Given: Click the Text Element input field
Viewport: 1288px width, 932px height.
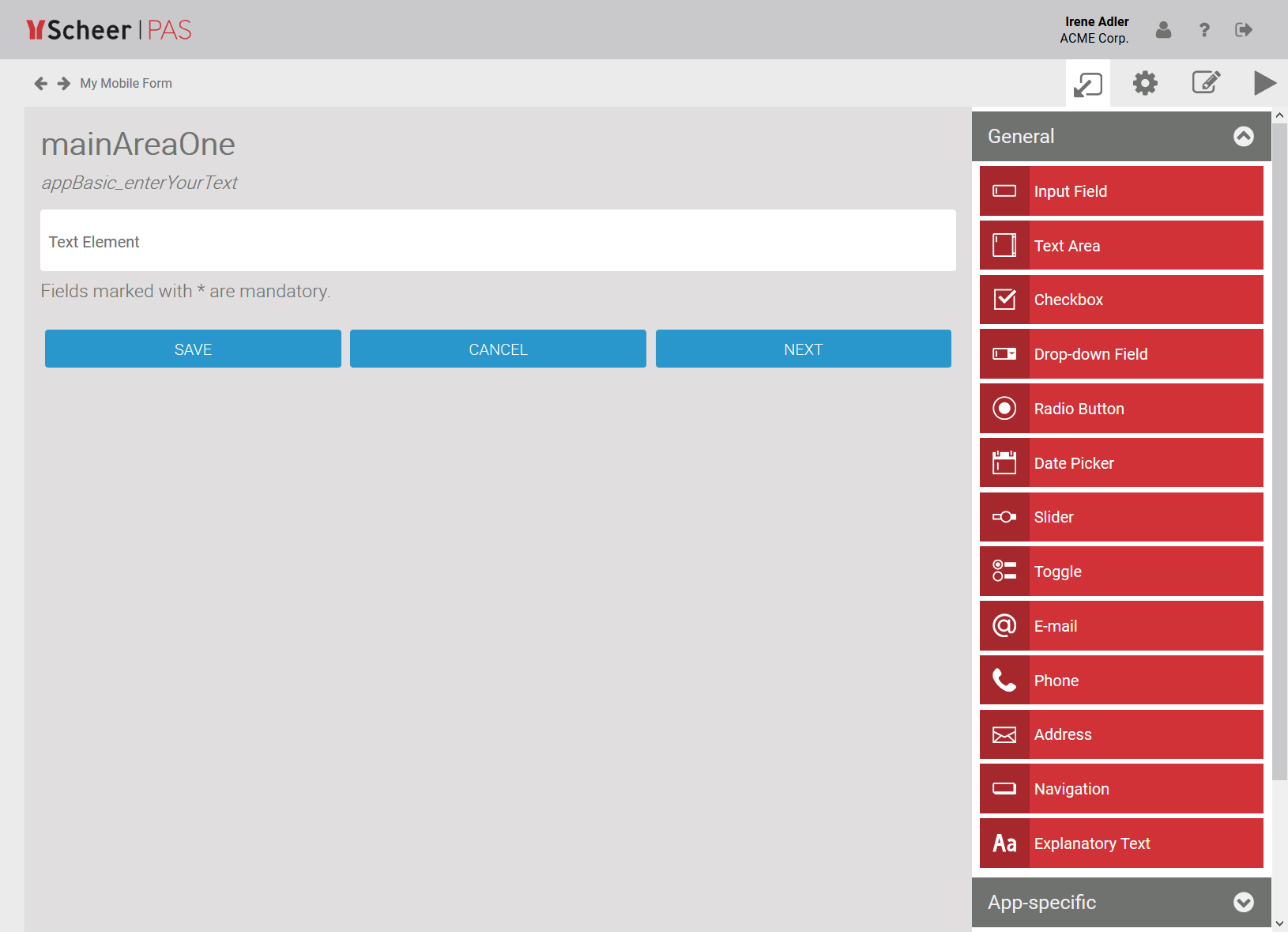Looking at the screenshot, I should pos(498,241).
